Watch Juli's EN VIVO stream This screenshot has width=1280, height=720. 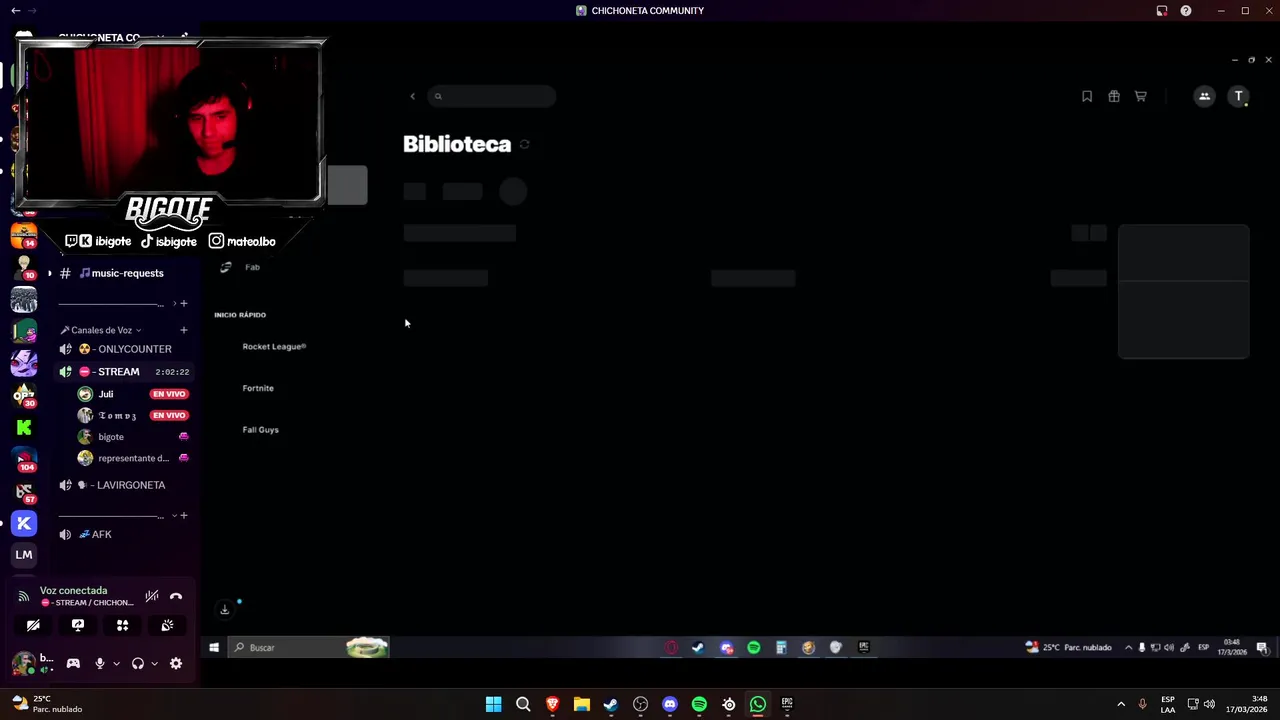(x=169, y=394)
